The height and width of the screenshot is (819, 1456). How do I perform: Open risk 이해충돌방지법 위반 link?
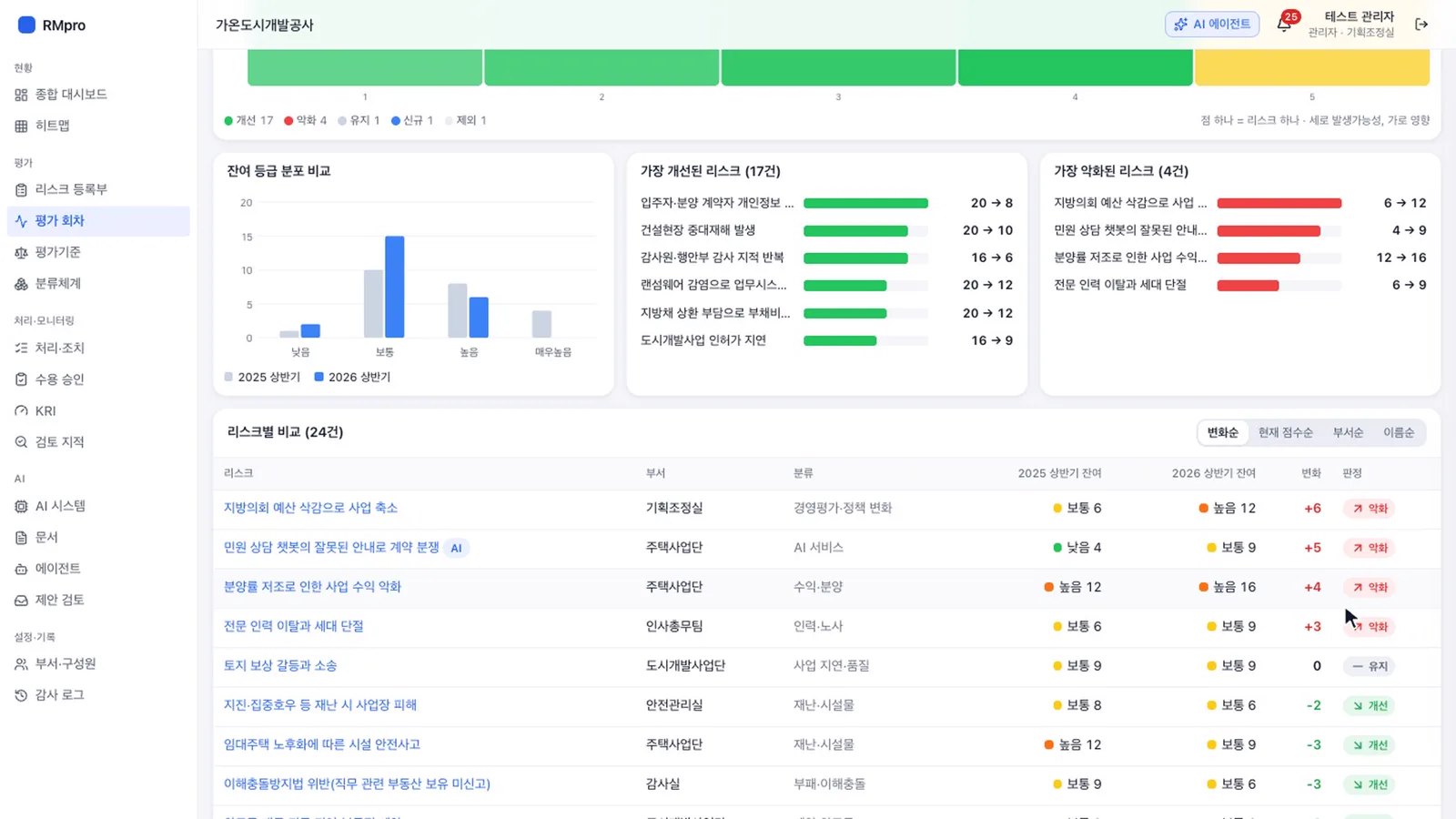[x=357, y=784]
